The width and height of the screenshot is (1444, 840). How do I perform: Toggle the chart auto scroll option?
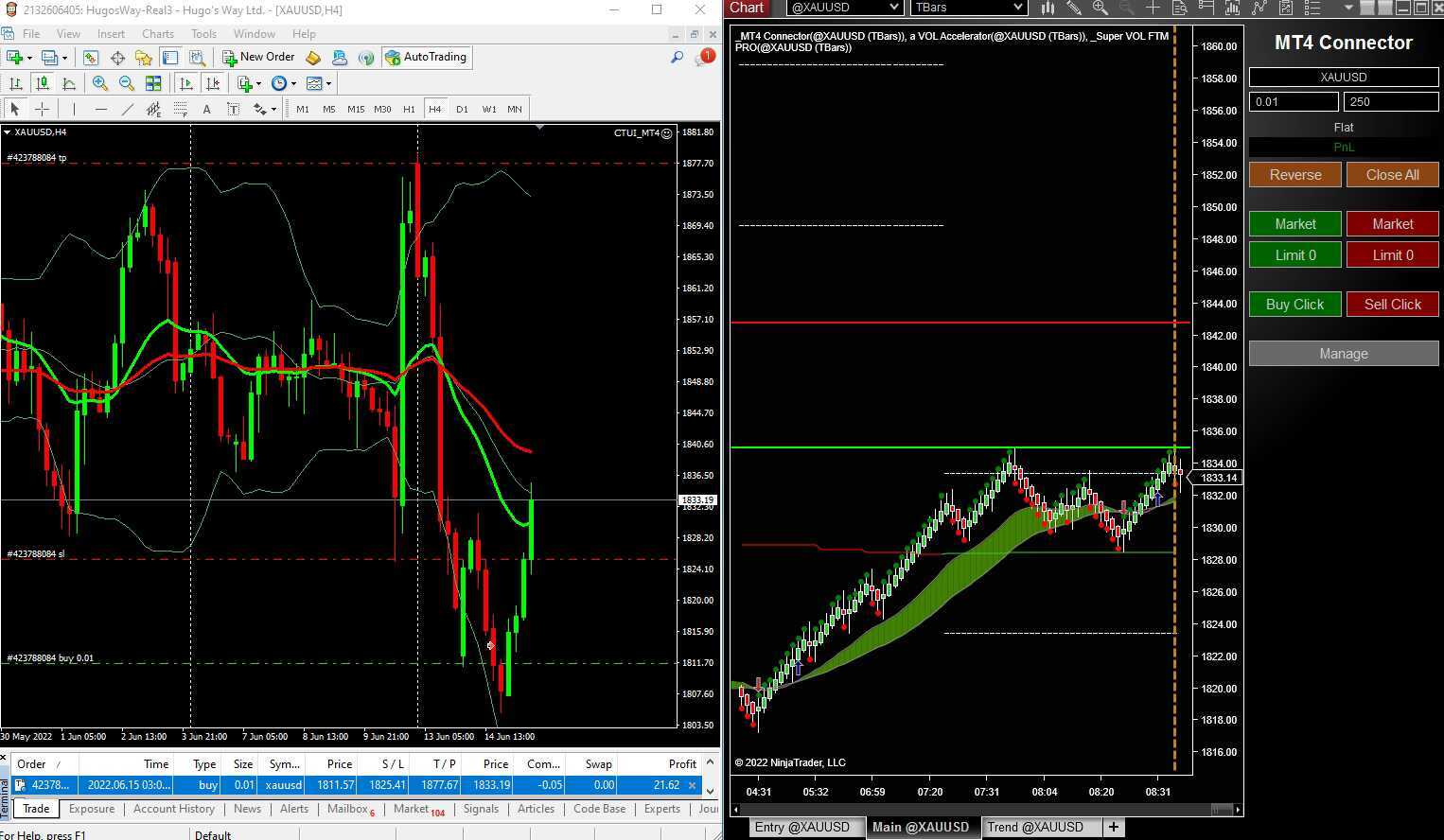tap(186, 83)
